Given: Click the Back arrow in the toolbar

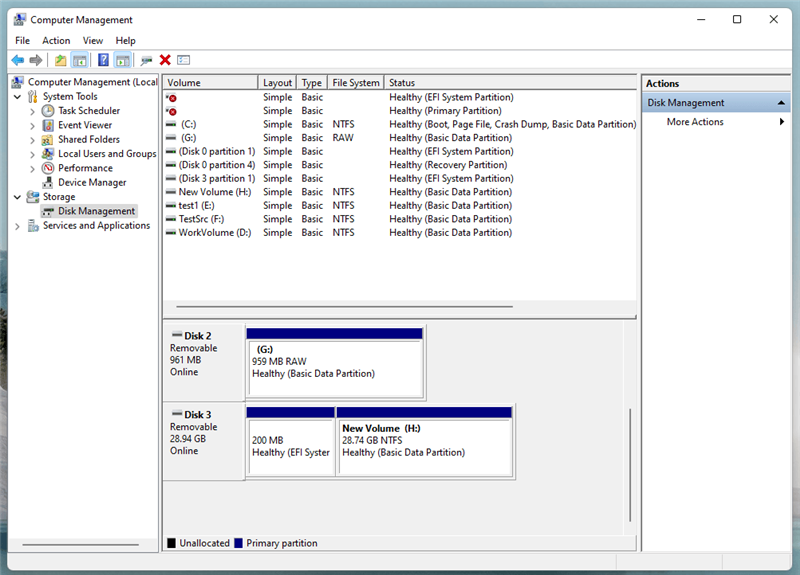Looking at the screenshot, I should pos(17,60).
